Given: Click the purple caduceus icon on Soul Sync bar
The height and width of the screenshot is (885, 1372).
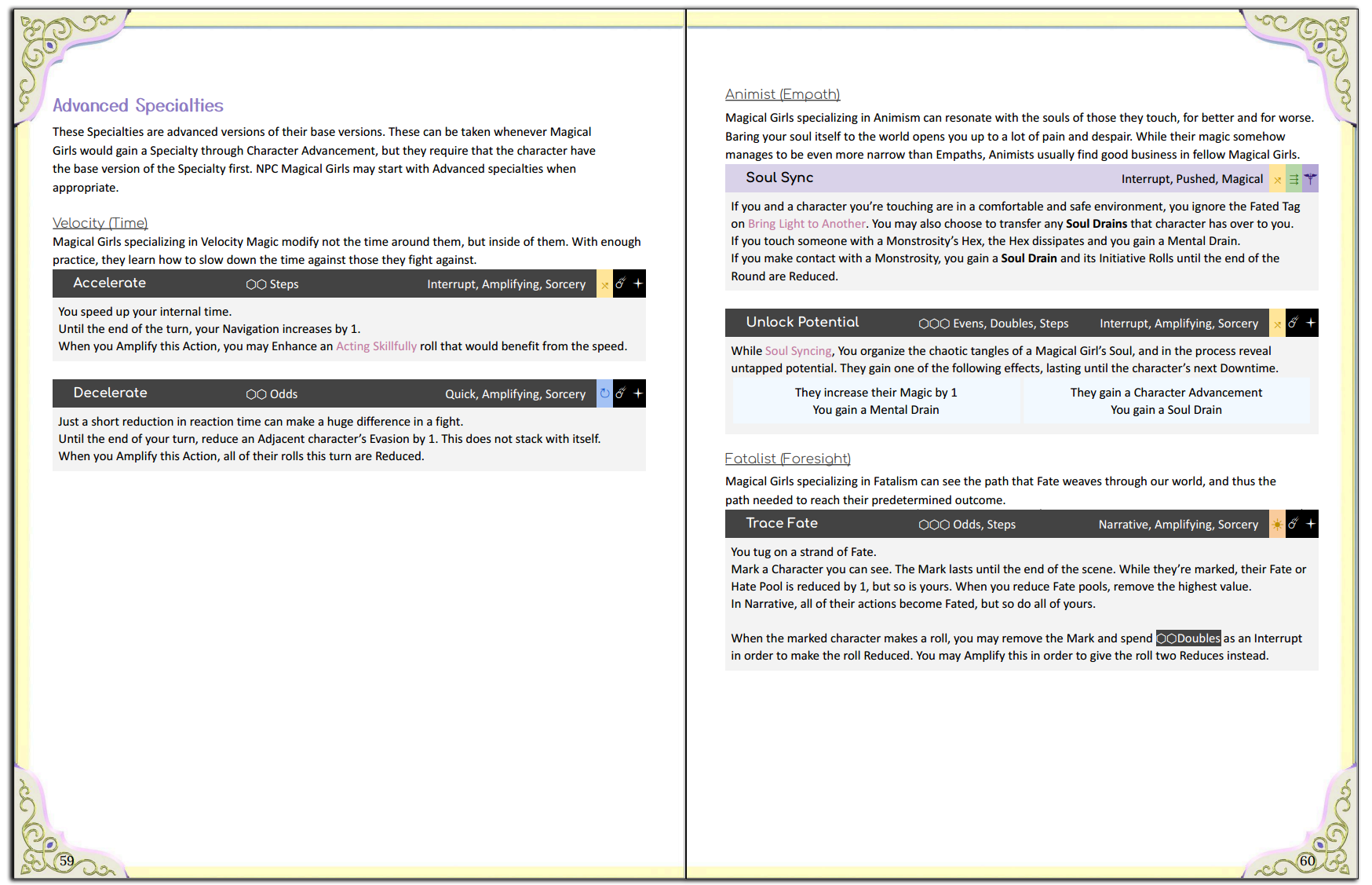Looking at the screenshot, I should 1311,179.
